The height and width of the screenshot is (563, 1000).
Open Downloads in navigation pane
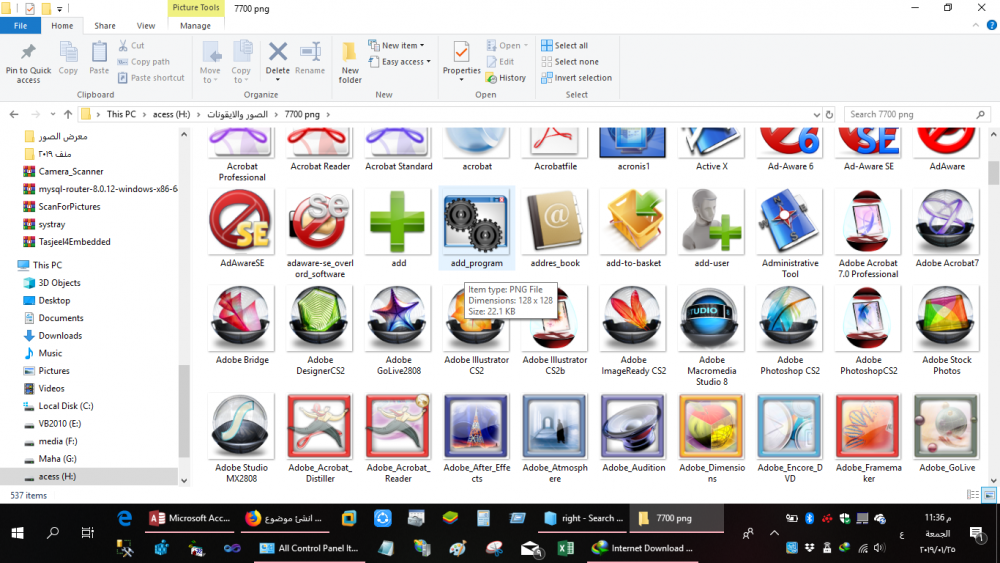pyautogui.click(x=60, y=335)
